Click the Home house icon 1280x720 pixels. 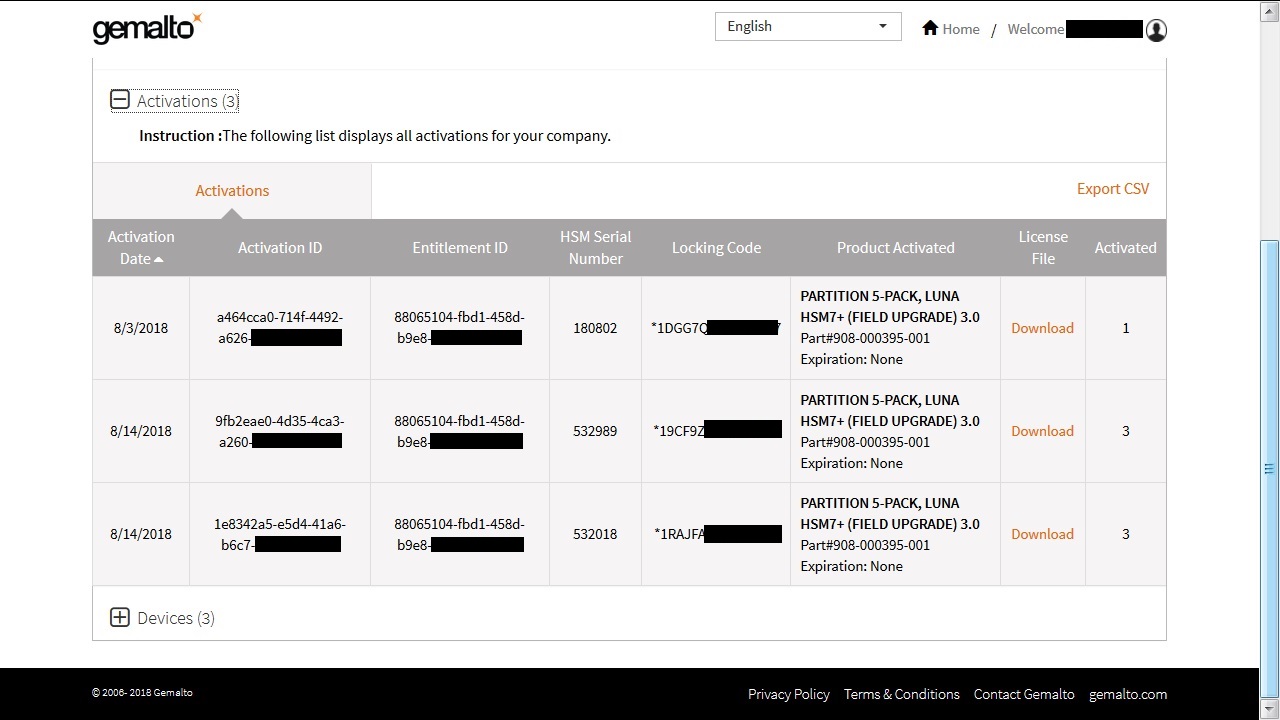(930, 28)
